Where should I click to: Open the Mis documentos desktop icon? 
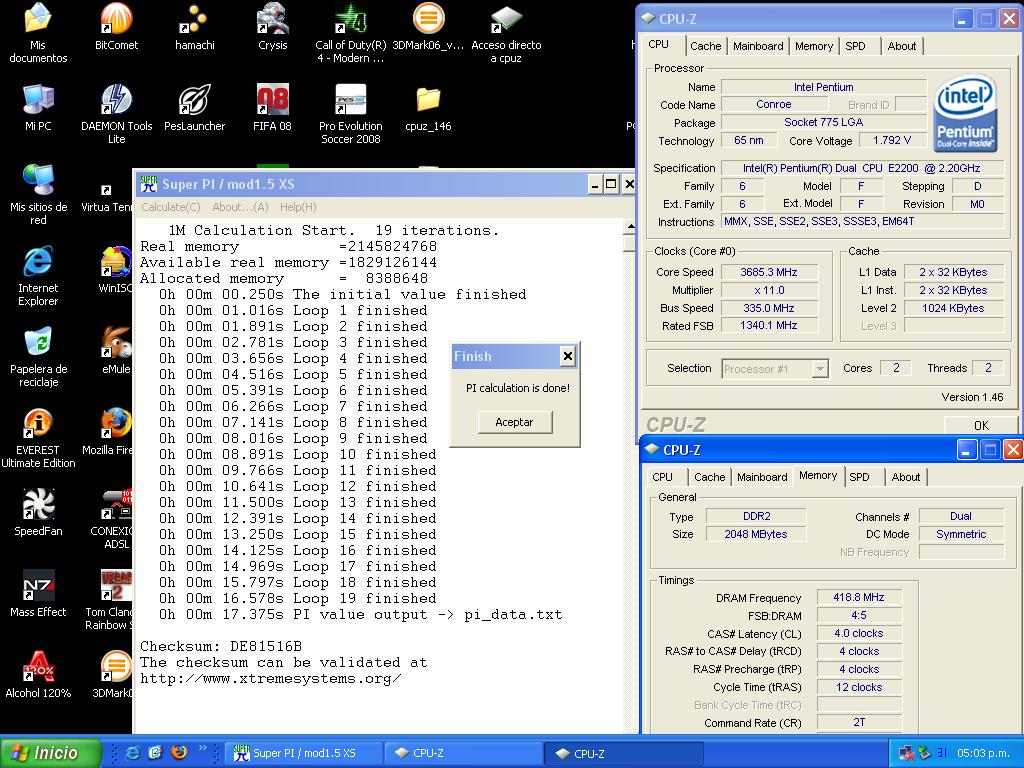38,33
